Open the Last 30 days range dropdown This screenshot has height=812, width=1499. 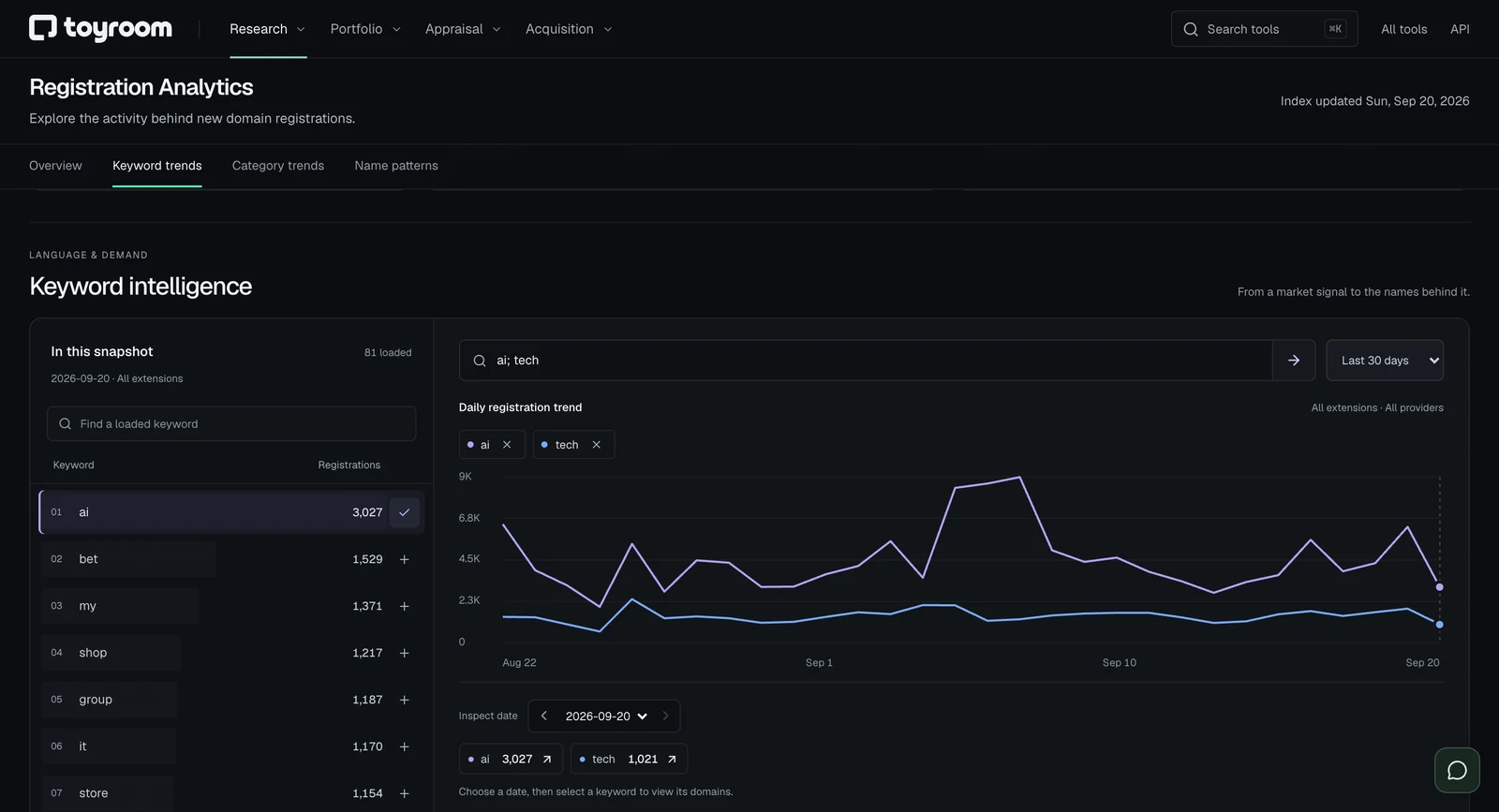tap(1385, 361)
